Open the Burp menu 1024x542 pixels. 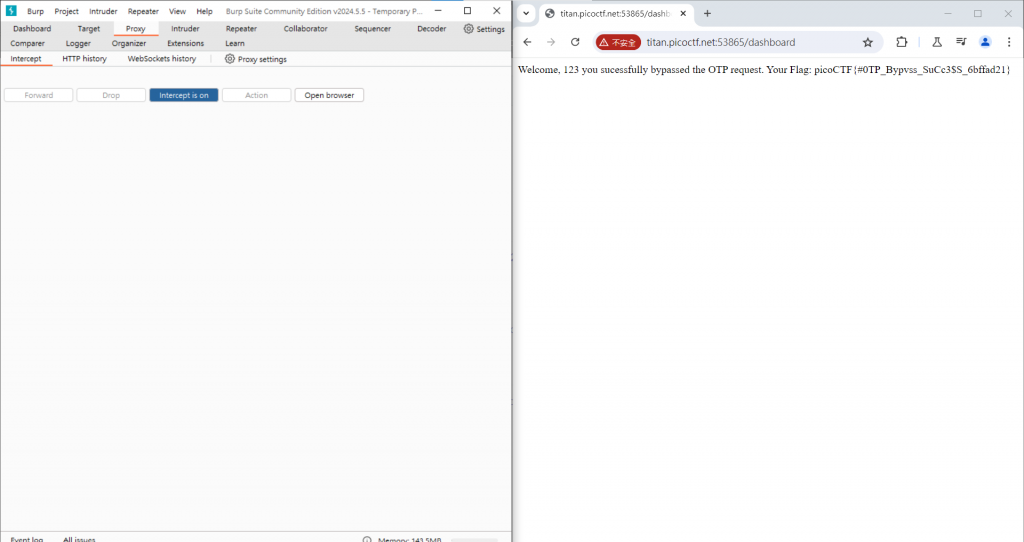(x=35, y=11)
